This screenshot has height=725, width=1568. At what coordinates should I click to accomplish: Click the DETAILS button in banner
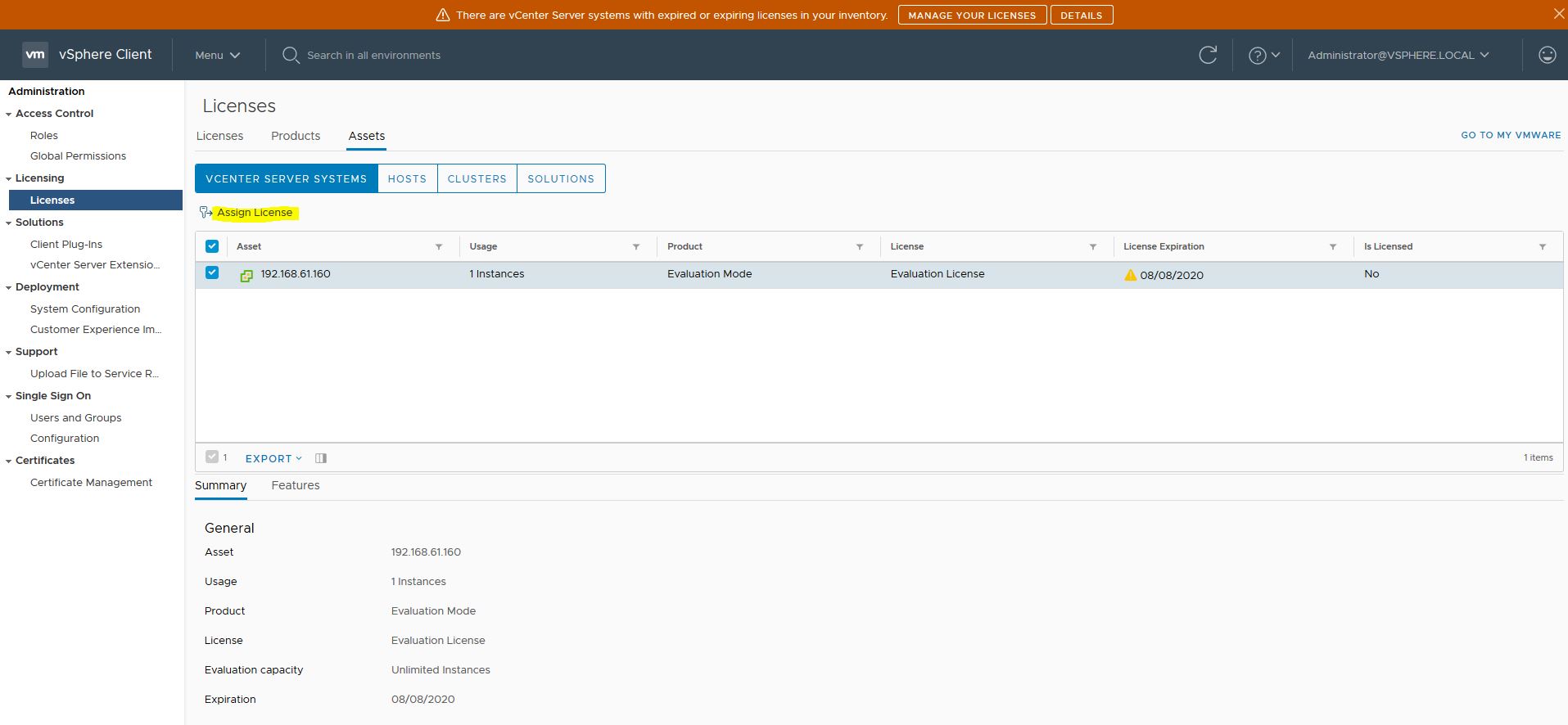coord(1082,15)
